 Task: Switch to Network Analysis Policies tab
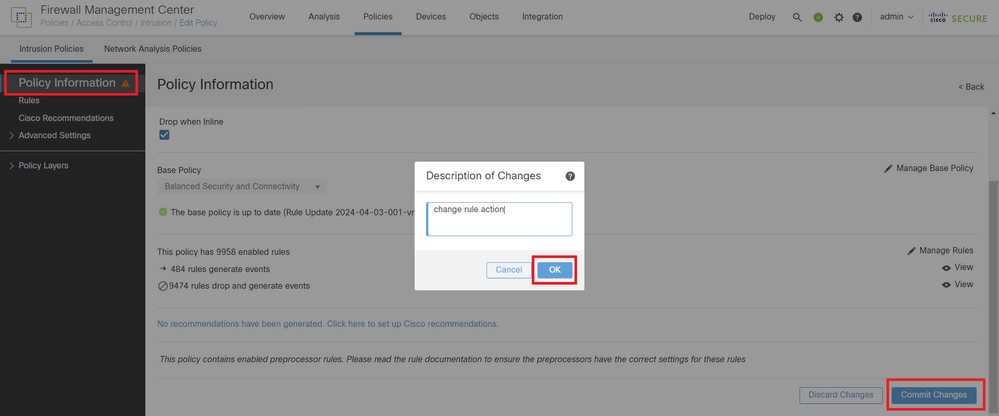click(x=153, y=49)
